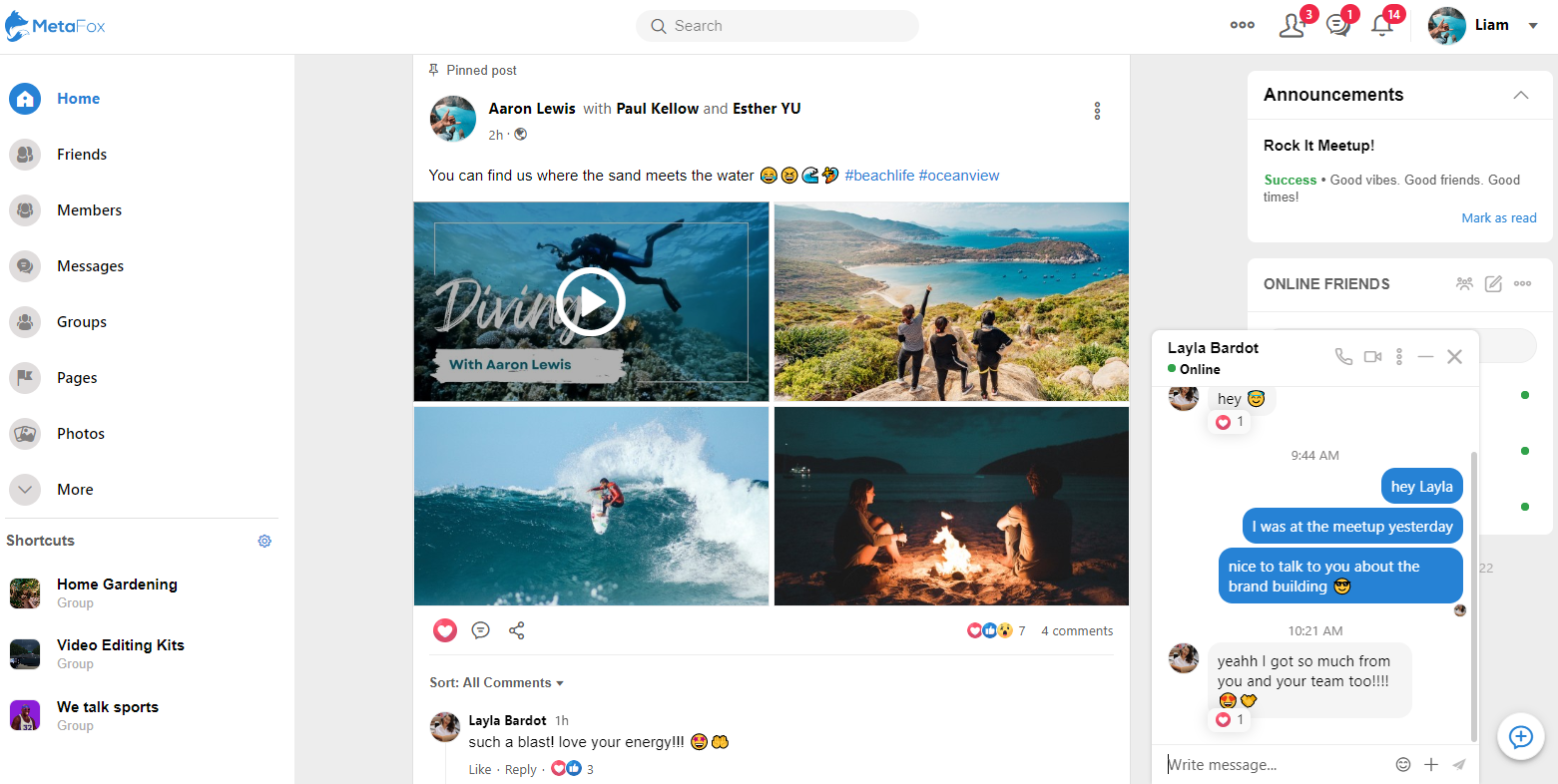Expand the More item in the left sidebar
The image size is (1558, 784).
coord(75,489)
